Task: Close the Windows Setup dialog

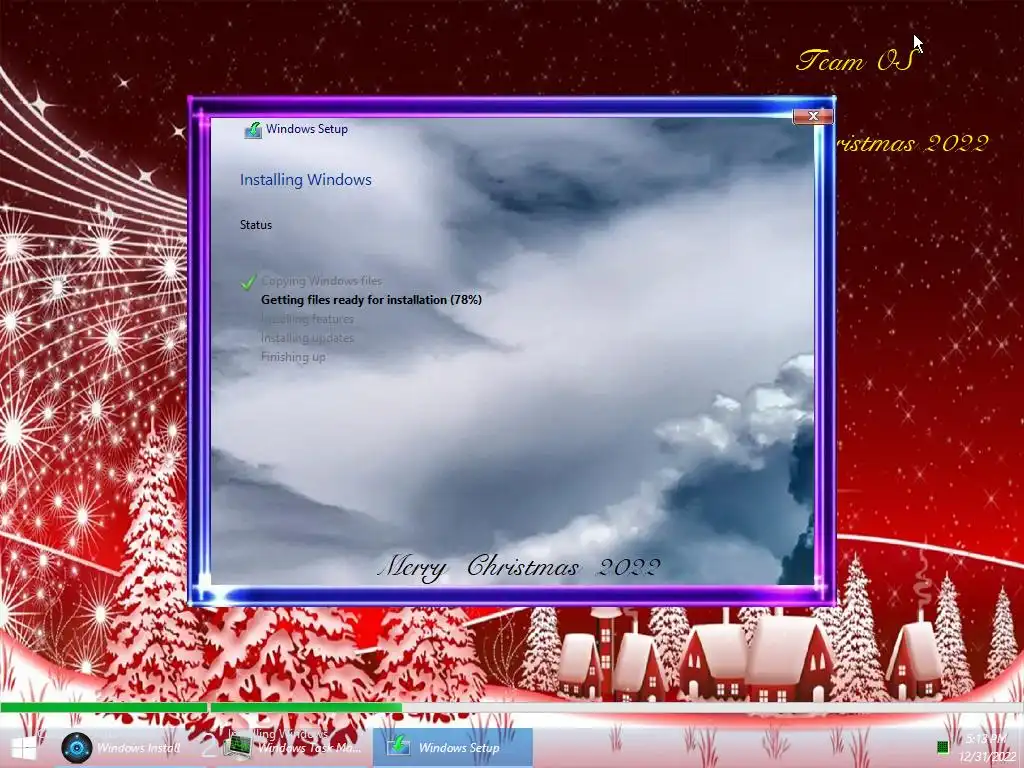Action: 812,116
